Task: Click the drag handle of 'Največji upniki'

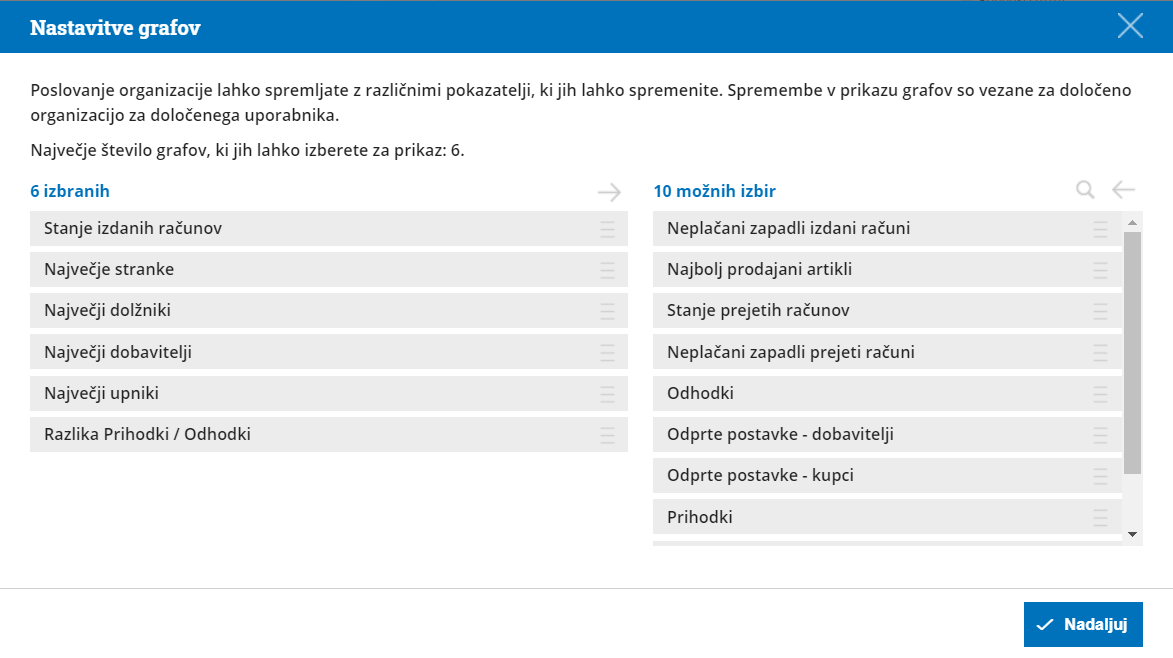Action: click(607, 394)
